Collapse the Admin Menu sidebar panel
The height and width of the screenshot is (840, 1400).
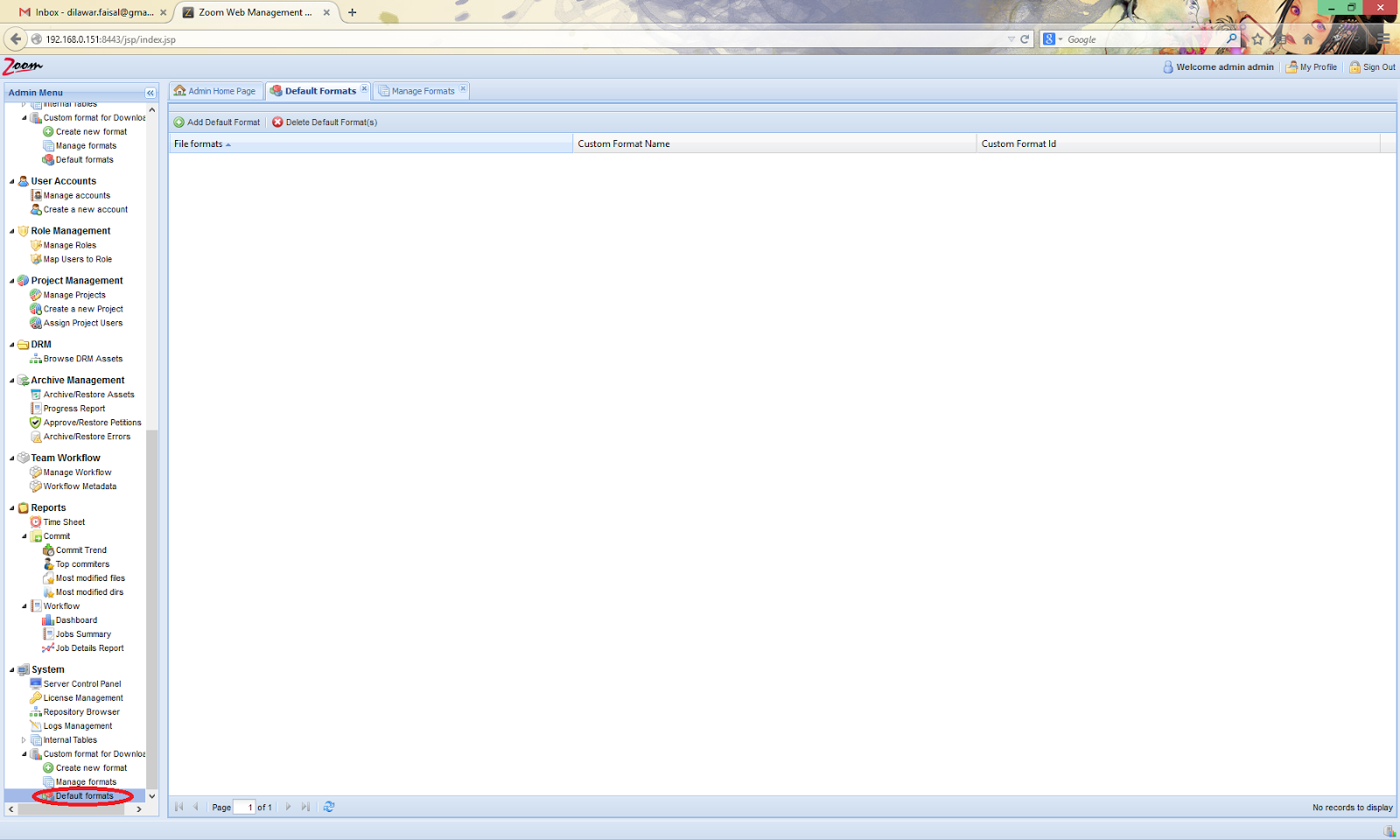click(150, 93)
